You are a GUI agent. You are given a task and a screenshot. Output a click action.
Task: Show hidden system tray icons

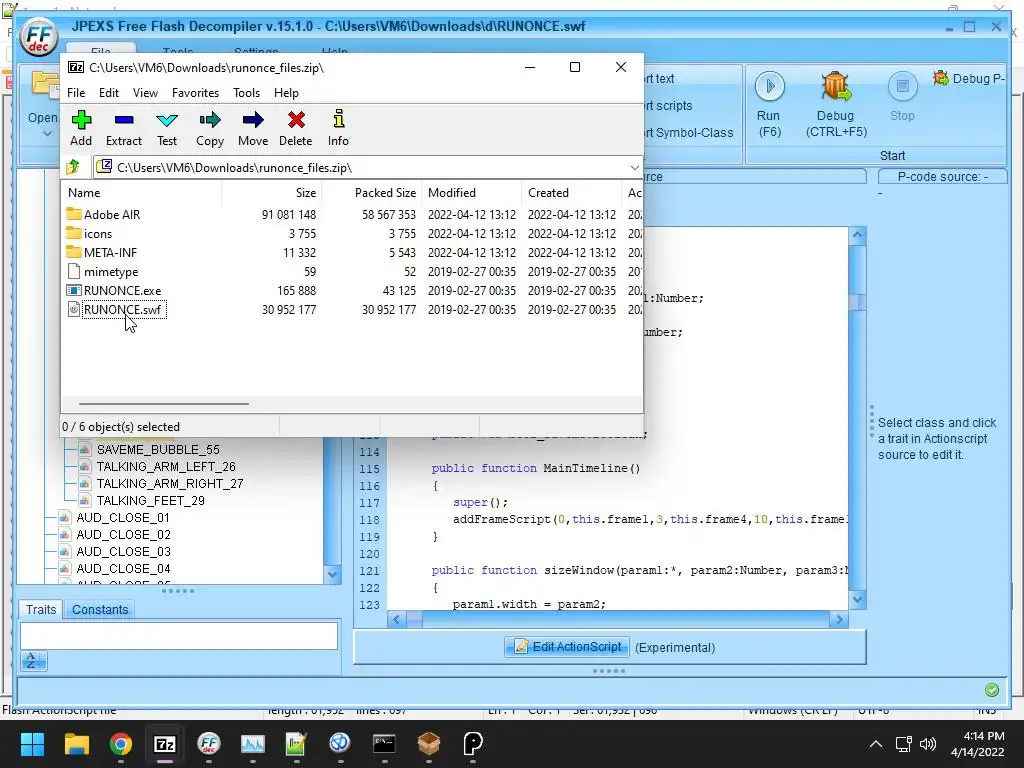point(876,744)
